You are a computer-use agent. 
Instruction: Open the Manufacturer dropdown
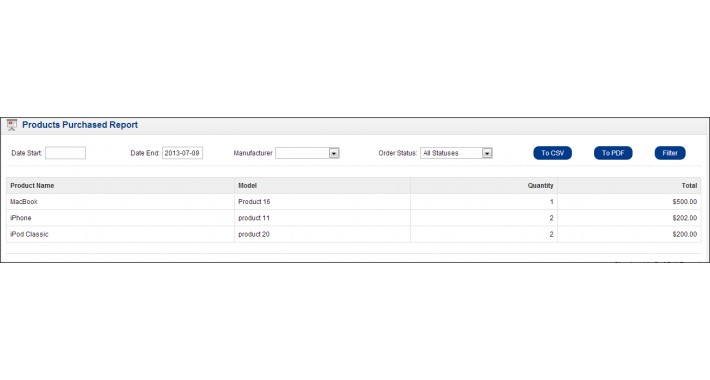tap(307, 153)
